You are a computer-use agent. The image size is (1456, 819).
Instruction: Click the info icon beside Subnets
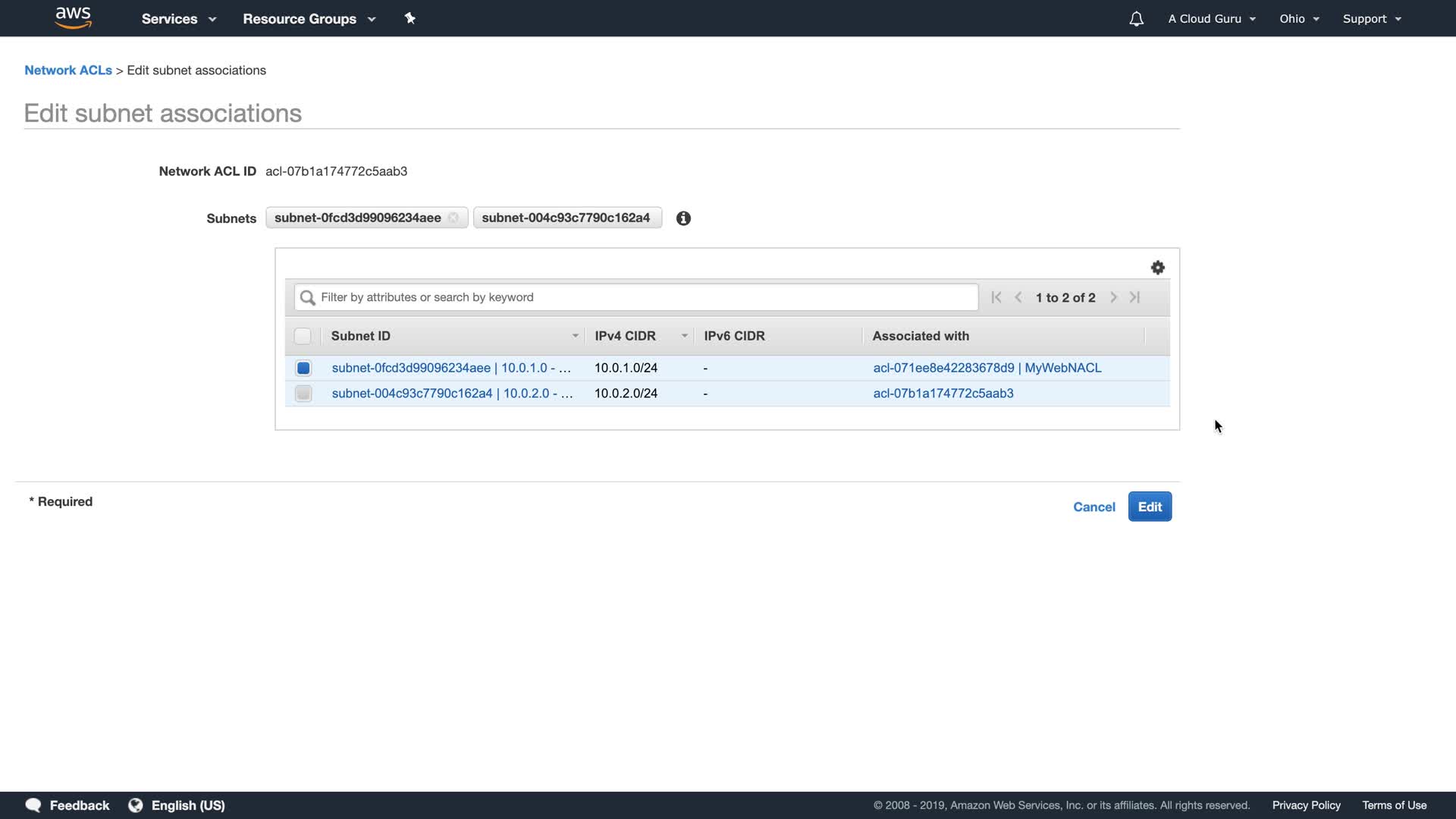coord(683,218)
